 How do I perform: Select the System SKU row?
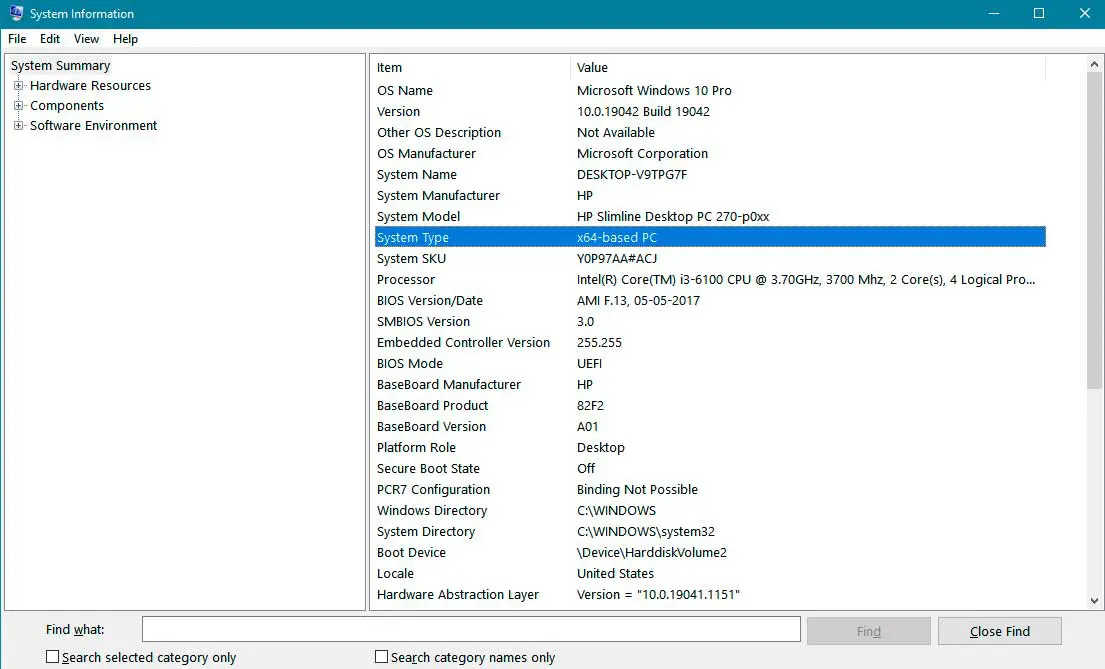[710, 259]
